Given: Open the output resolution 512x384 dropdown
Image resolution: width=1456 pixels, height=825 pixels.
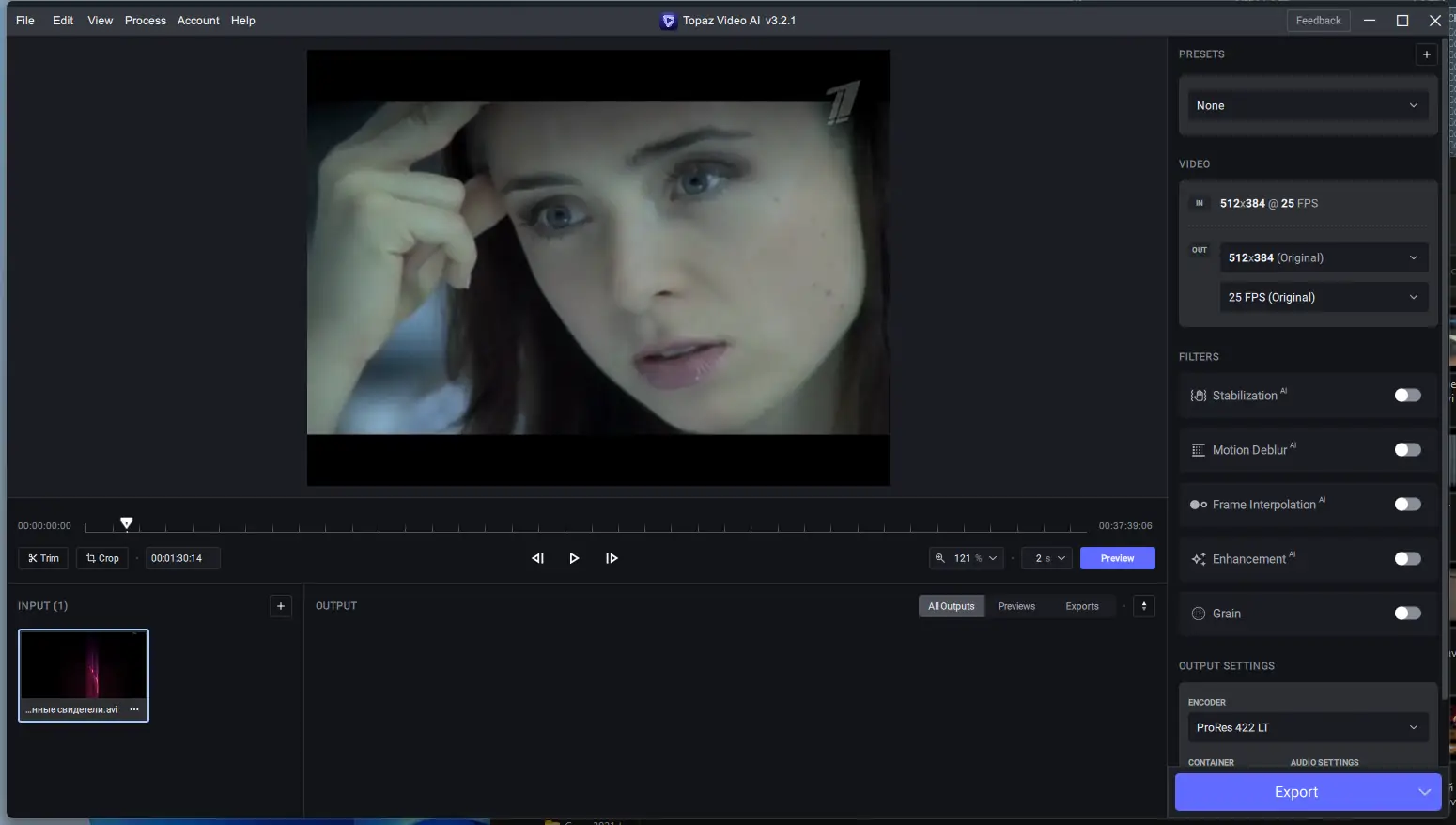Looking at the screenshot, I should coord(1323,258).
